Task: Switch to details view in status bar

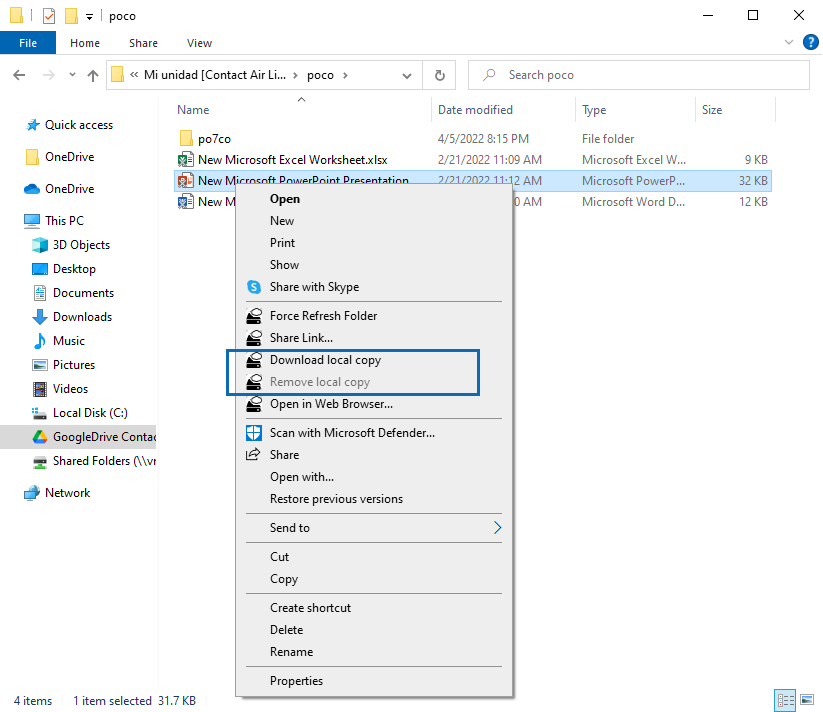Action: tap(785, 701)
